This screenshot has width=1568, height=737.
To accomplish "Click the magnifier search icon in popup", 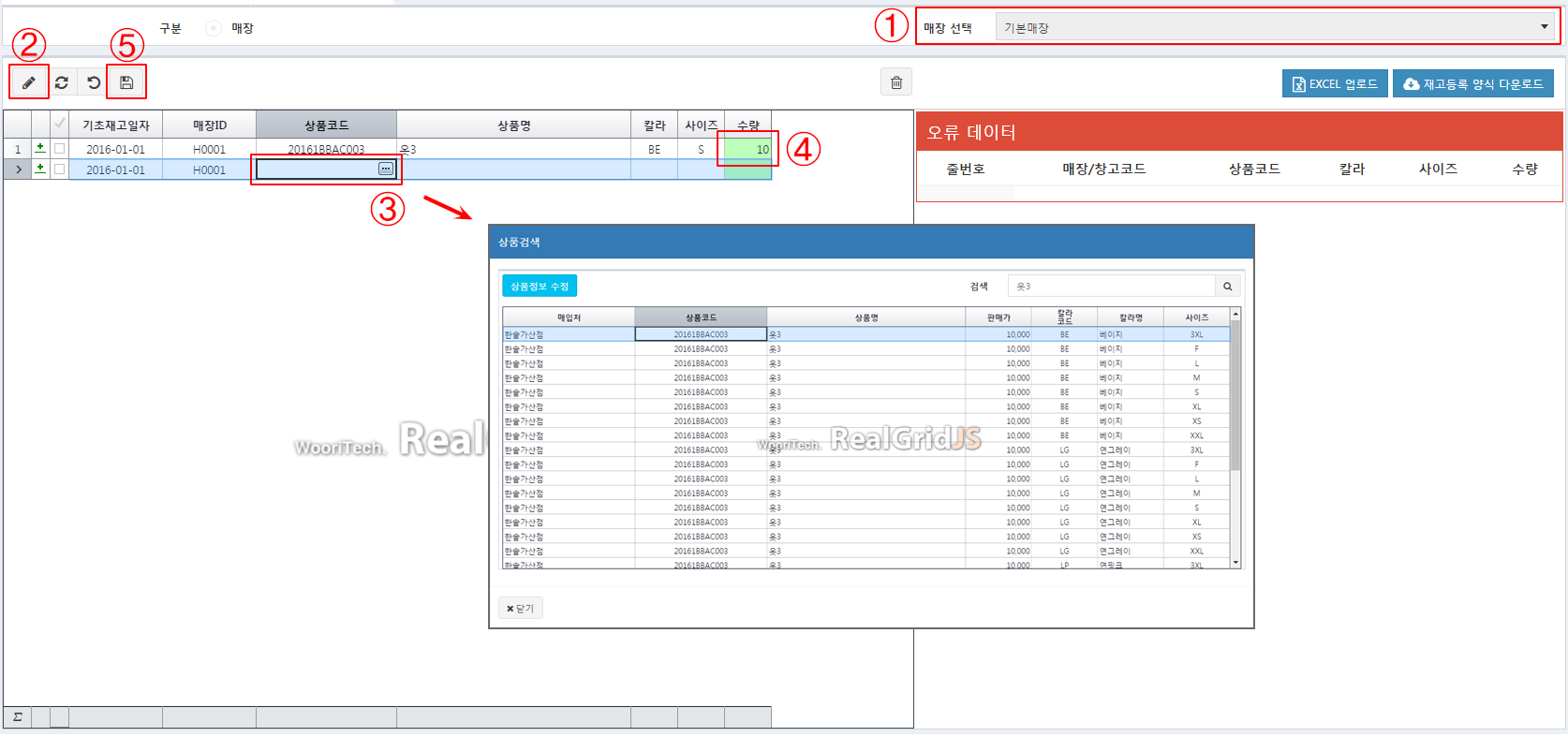I will (x=1227, y=287).
